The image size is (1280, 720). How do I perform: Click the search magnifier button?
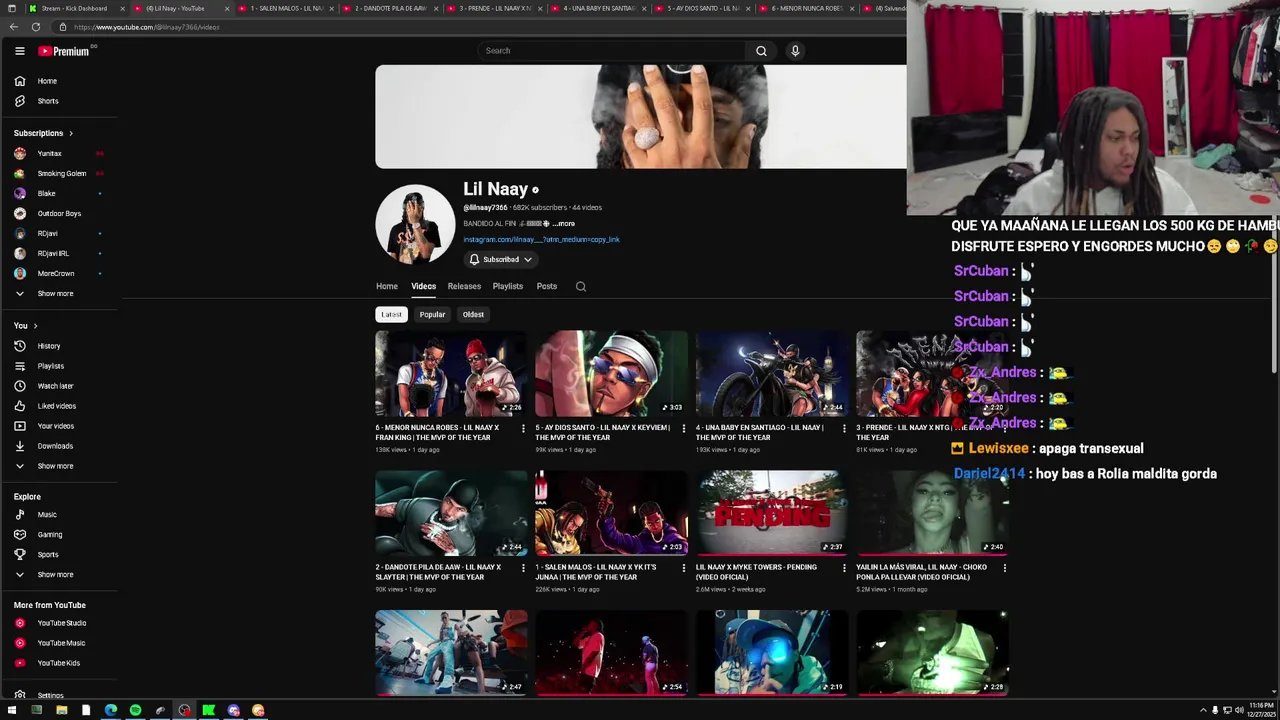coord(761,51)
